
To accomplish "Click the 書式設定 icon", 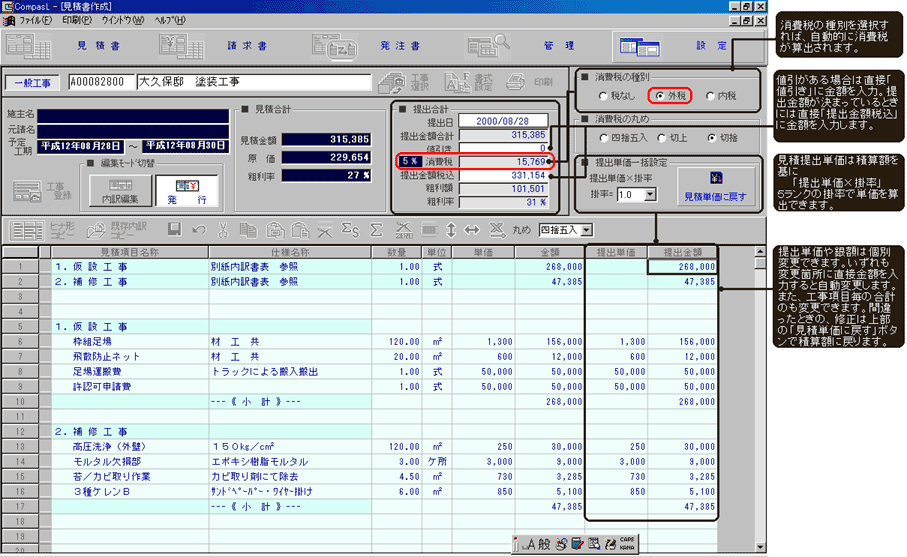I will 457,83.
